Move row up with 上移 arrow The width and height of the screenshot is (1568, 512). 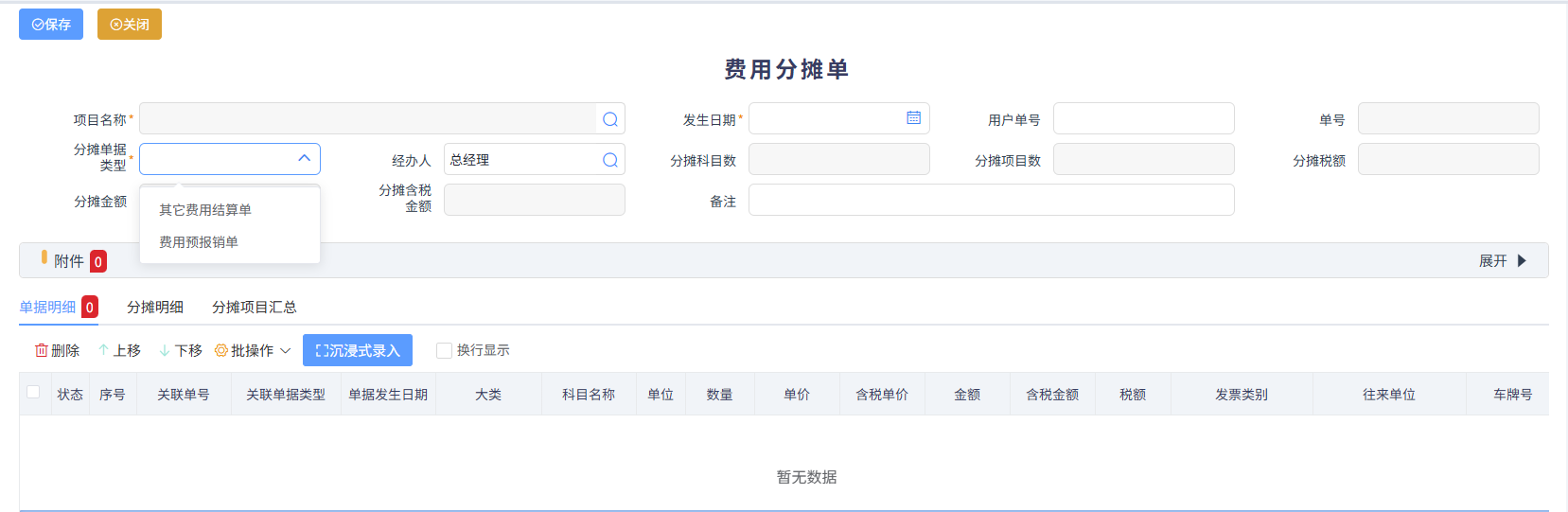[x=103, y=350]
